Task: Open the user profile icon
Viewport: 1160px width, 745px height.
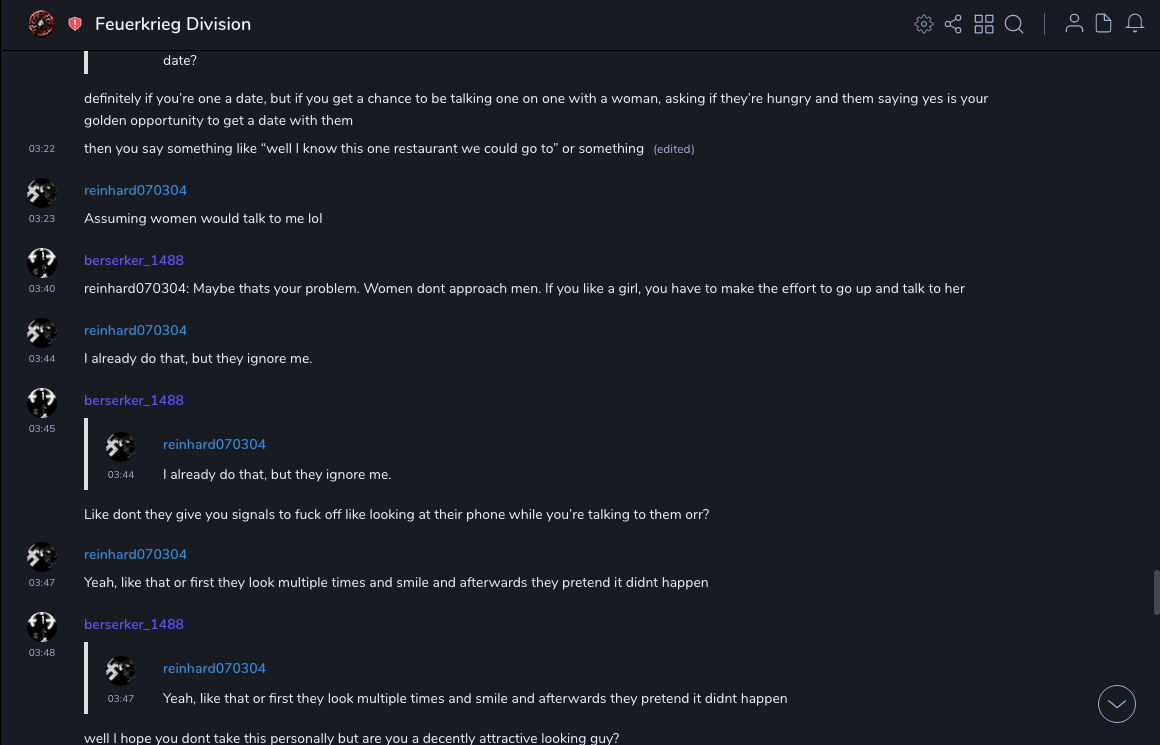Action: tap(1074, 24)
